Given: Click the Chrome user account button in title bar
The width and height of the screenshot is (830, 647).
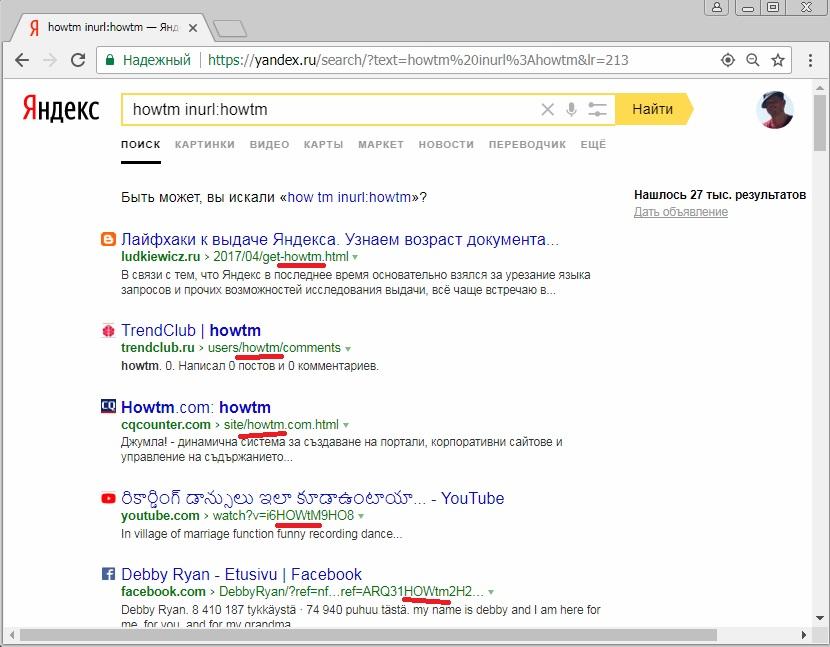Looking at the screenshot, I should click(717, 7).
